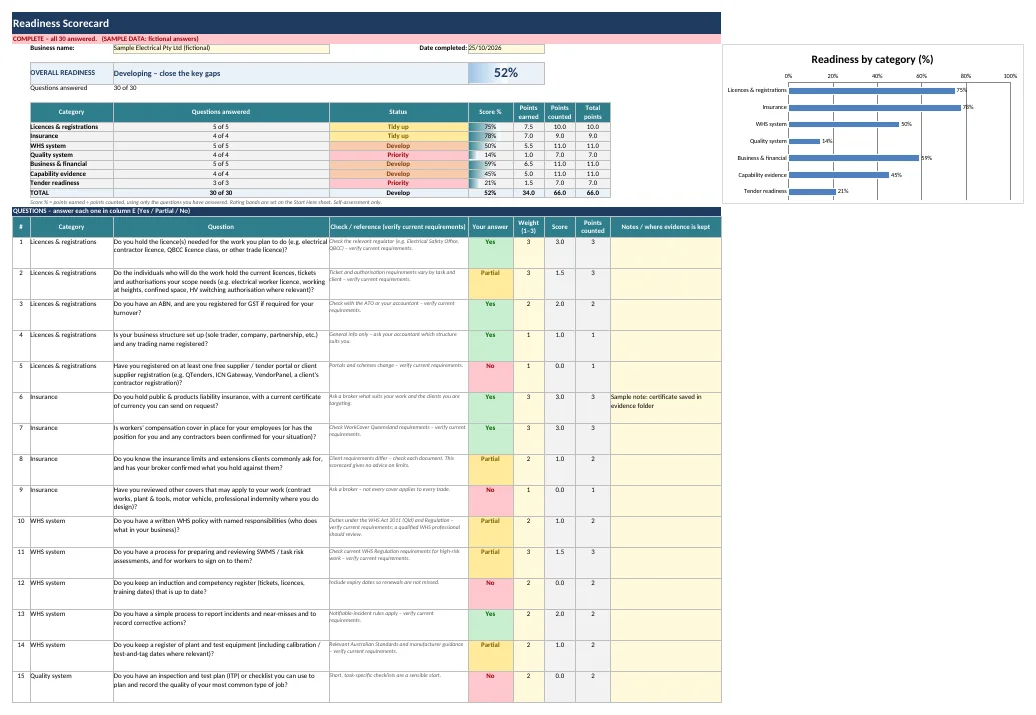Image resolution: width=1036 pixels, height=715 pixels.
Task: Select the 'Yes' answer cell for question 3
Action: point(490,315)
